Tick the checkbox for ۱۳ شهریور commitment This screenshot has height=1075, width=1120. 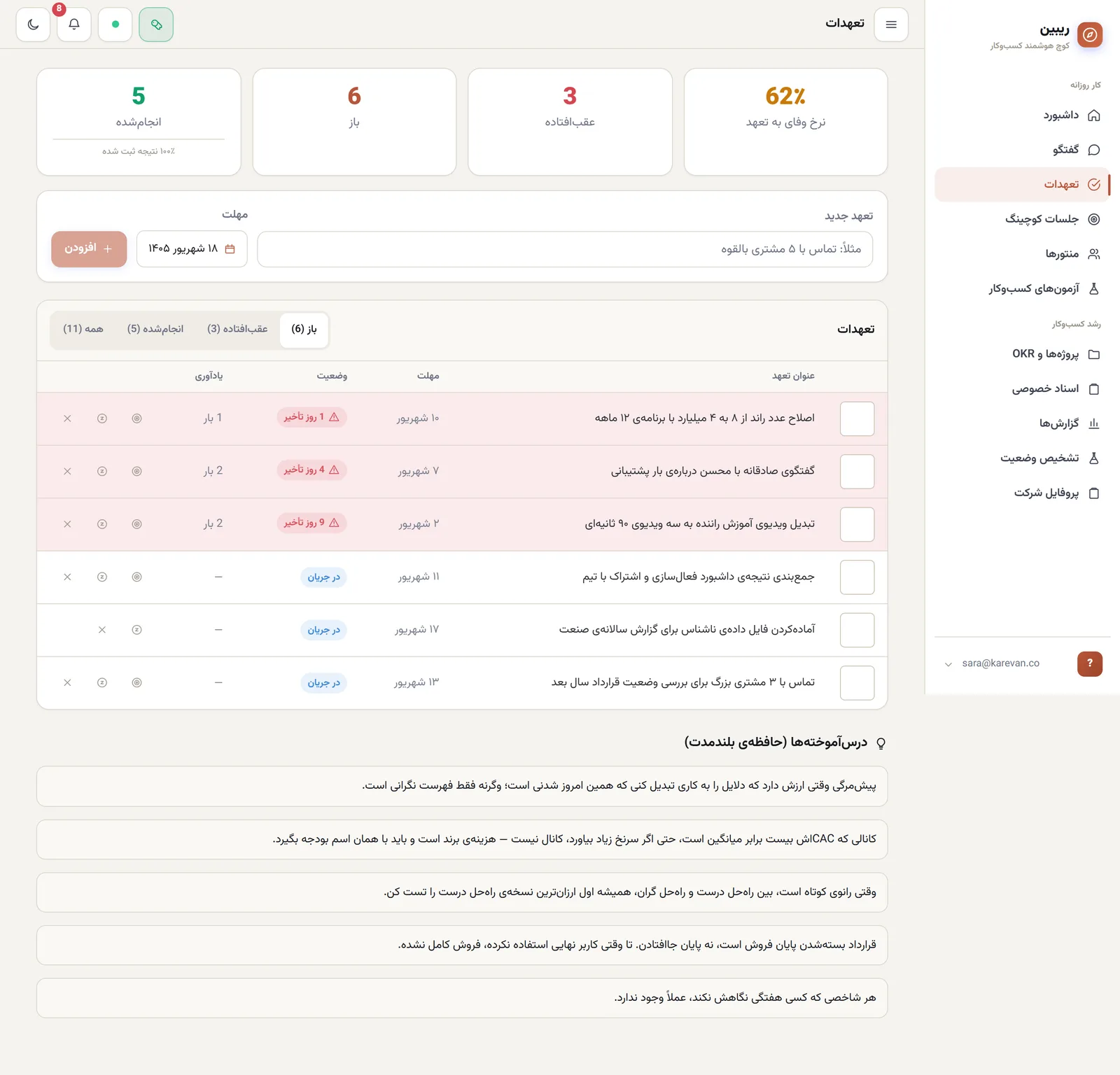pos(857,683)
